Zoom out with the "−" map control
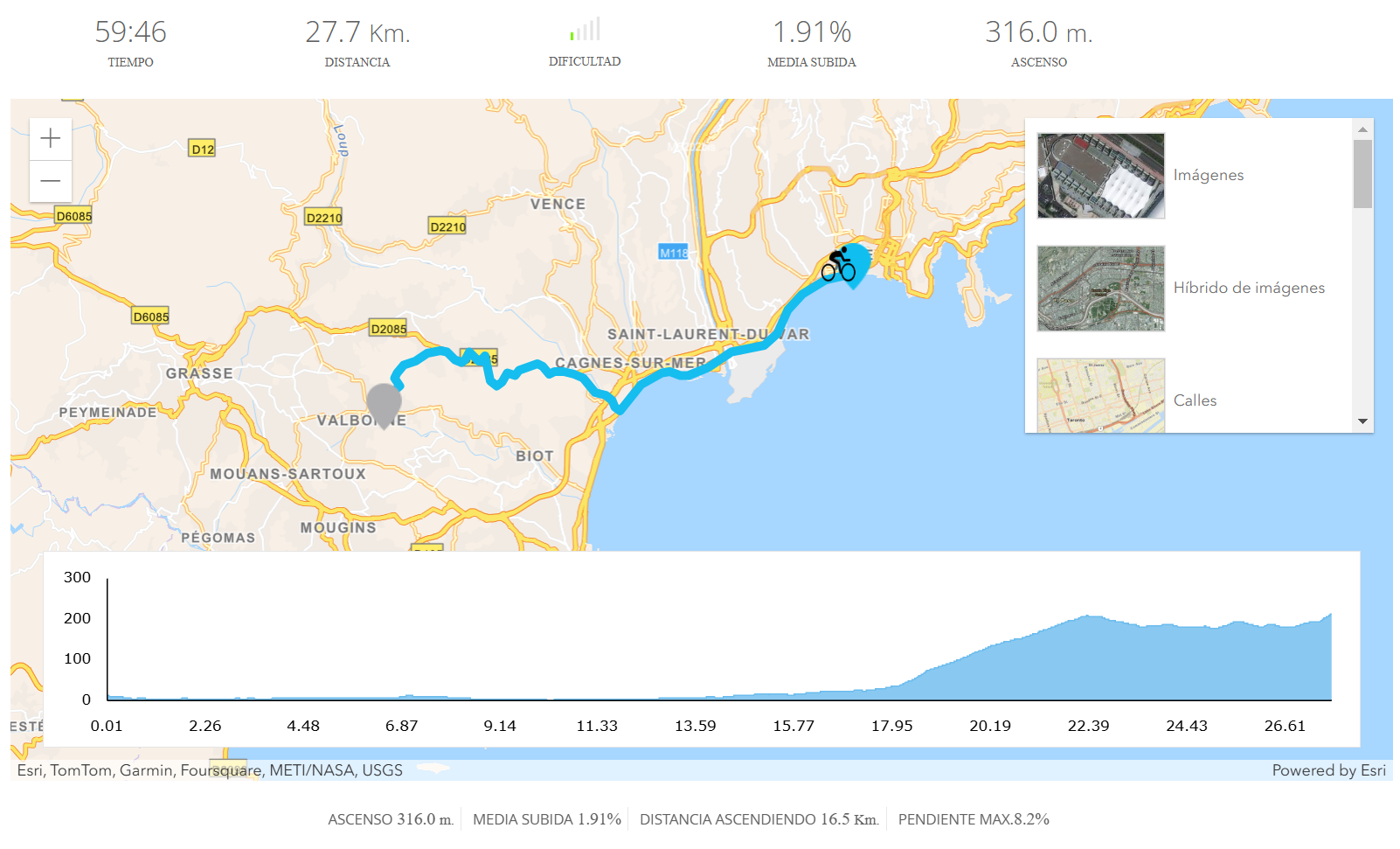This screenshot has width=1400, height=849. [x=50, y=181]
